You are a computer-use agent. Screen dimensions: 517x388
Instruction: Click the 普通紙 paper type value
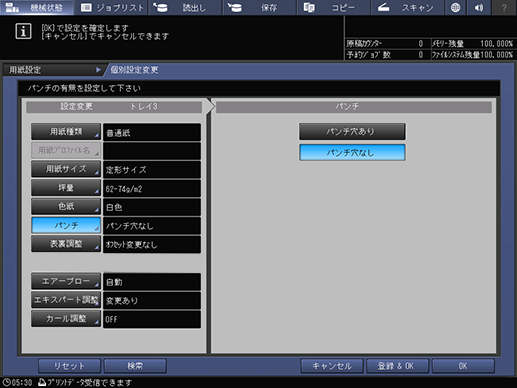point(152,132)
